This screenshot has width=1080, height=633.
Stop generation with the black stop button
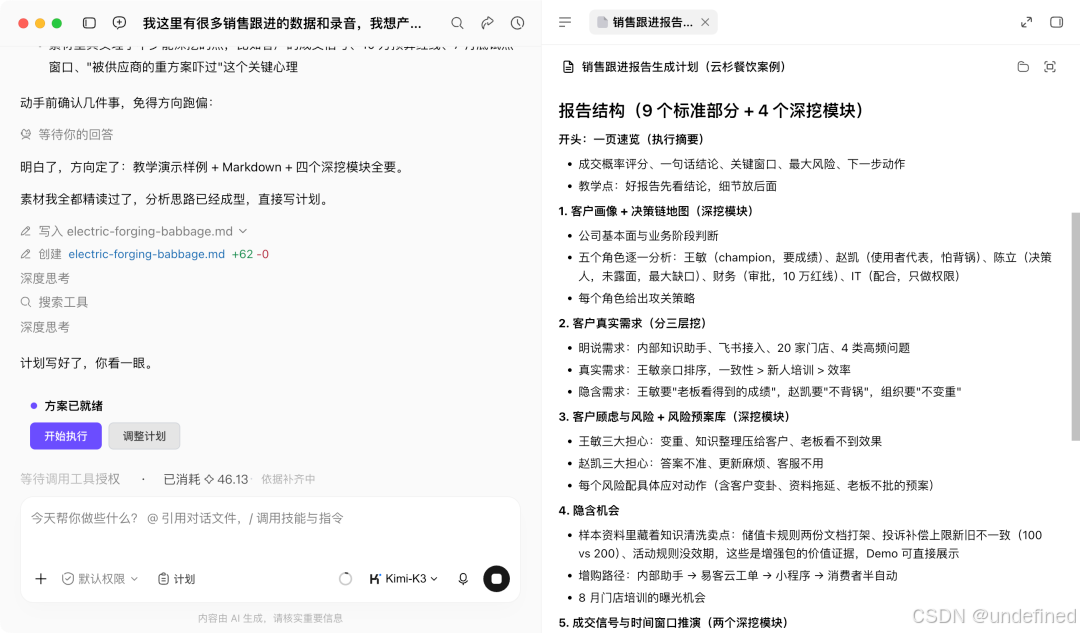point(496,579)
